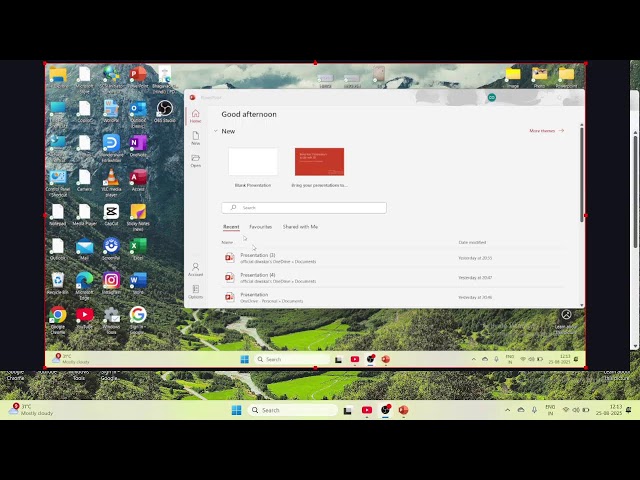The image size is (640, 480).
Task: Select the Outlook (classic) desktop icon
Action: [x=138, y=114]
